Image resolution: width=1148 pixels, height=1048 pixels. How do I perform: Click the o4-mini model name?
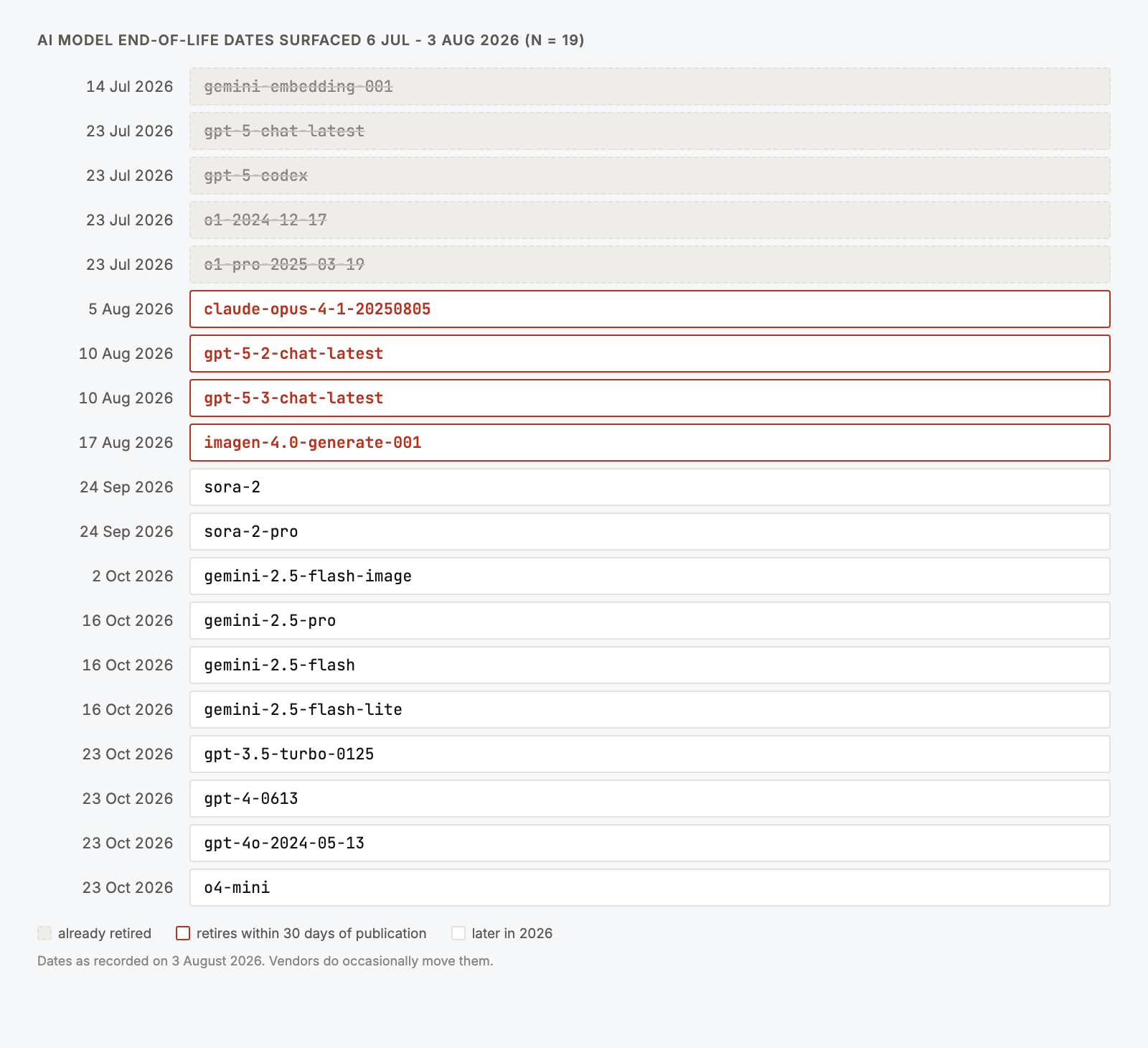pyautogui.click(x=237, y=888)
